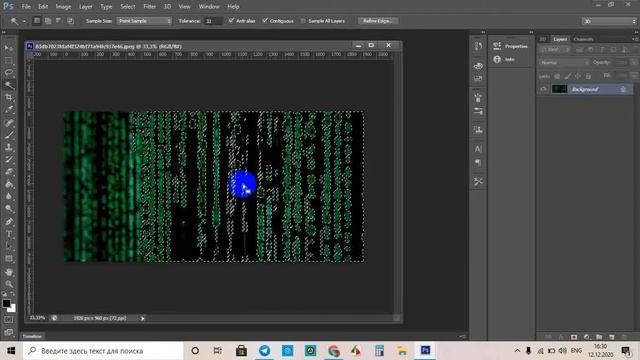Select the Clone Stamp tool

tap(9, 147)
